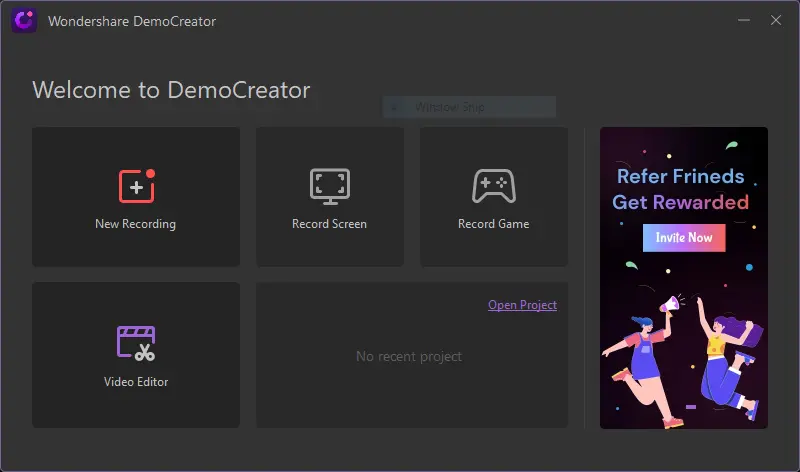
Task: Click the Record Screen monitor icon
Action: coord(330,186)
